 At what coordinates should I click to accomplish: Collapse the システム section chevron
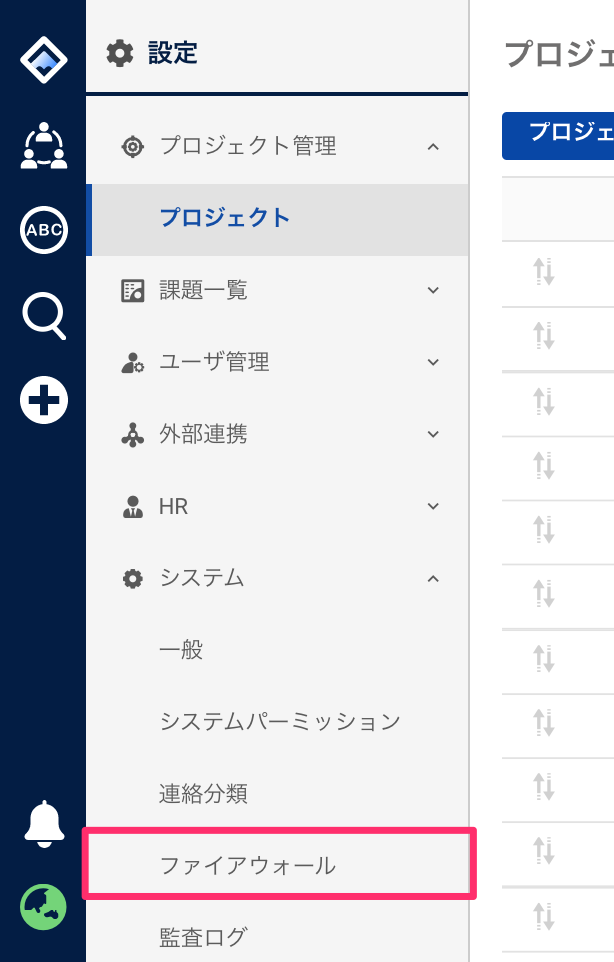click(x=433, y=579)
